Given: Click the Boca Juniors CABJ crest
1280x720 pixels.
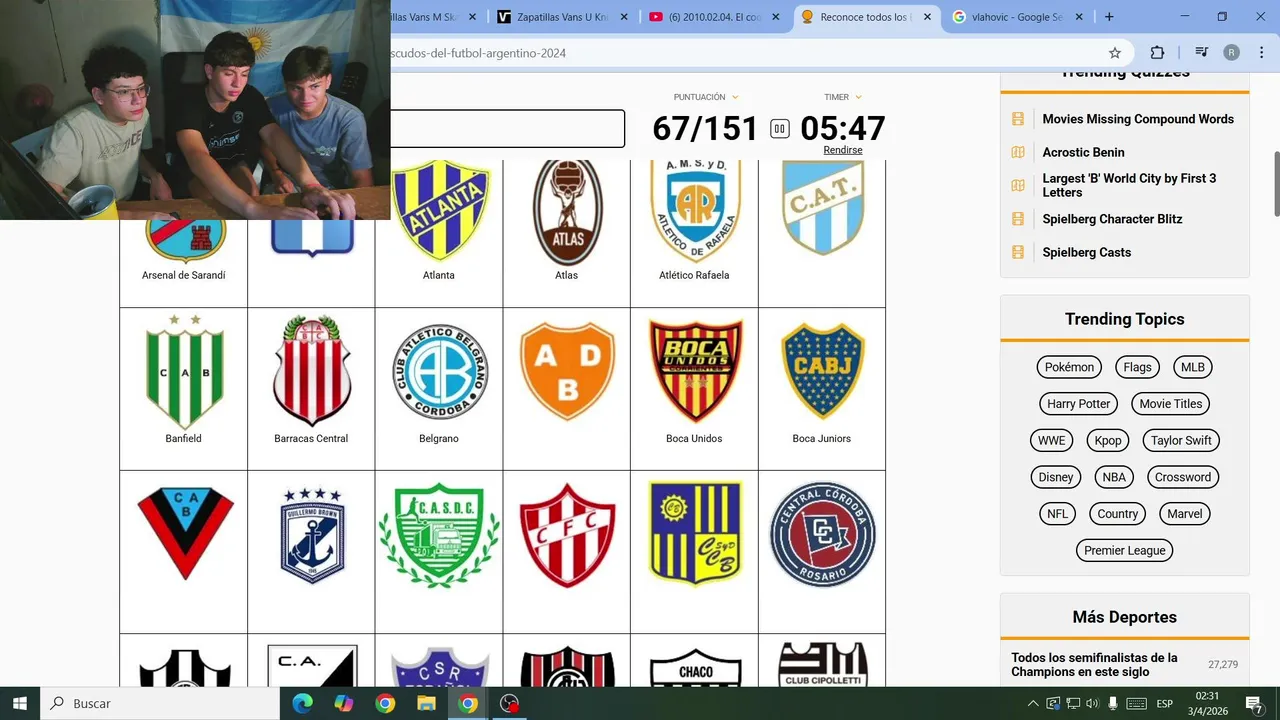Looking at the screenshot, I should coord(822,371).
